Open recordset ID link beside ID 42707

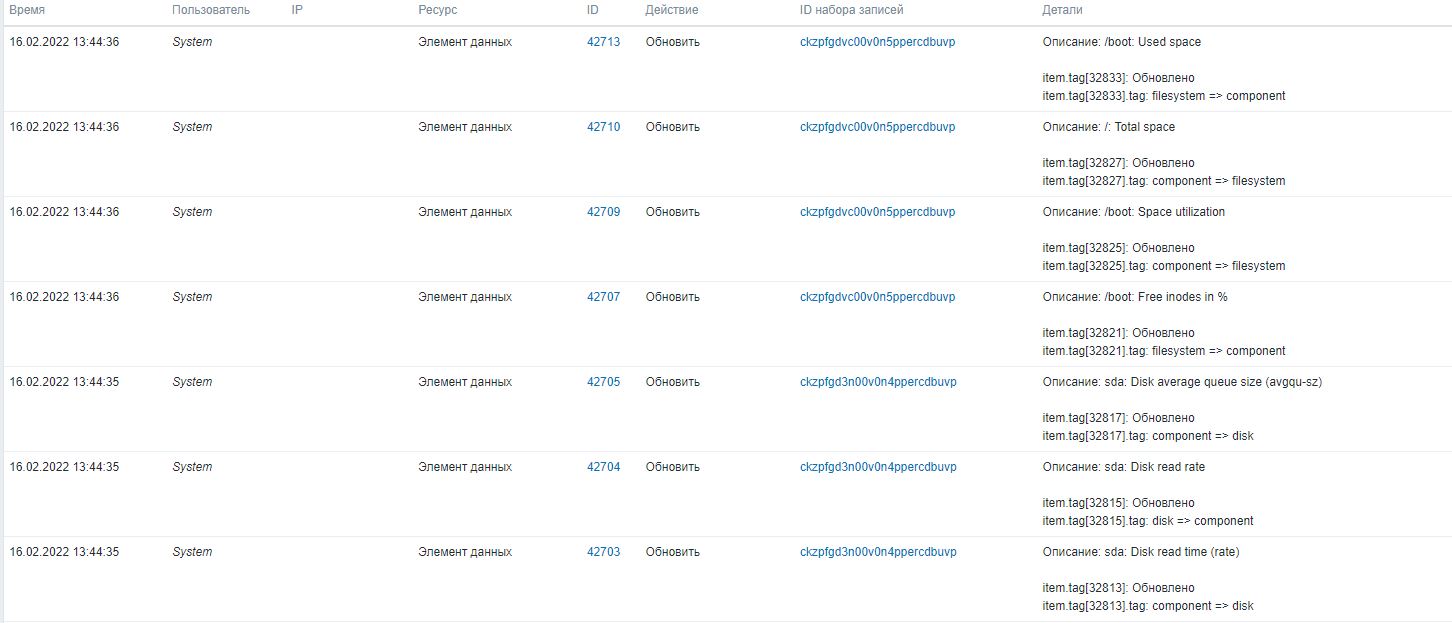point(877,297)
